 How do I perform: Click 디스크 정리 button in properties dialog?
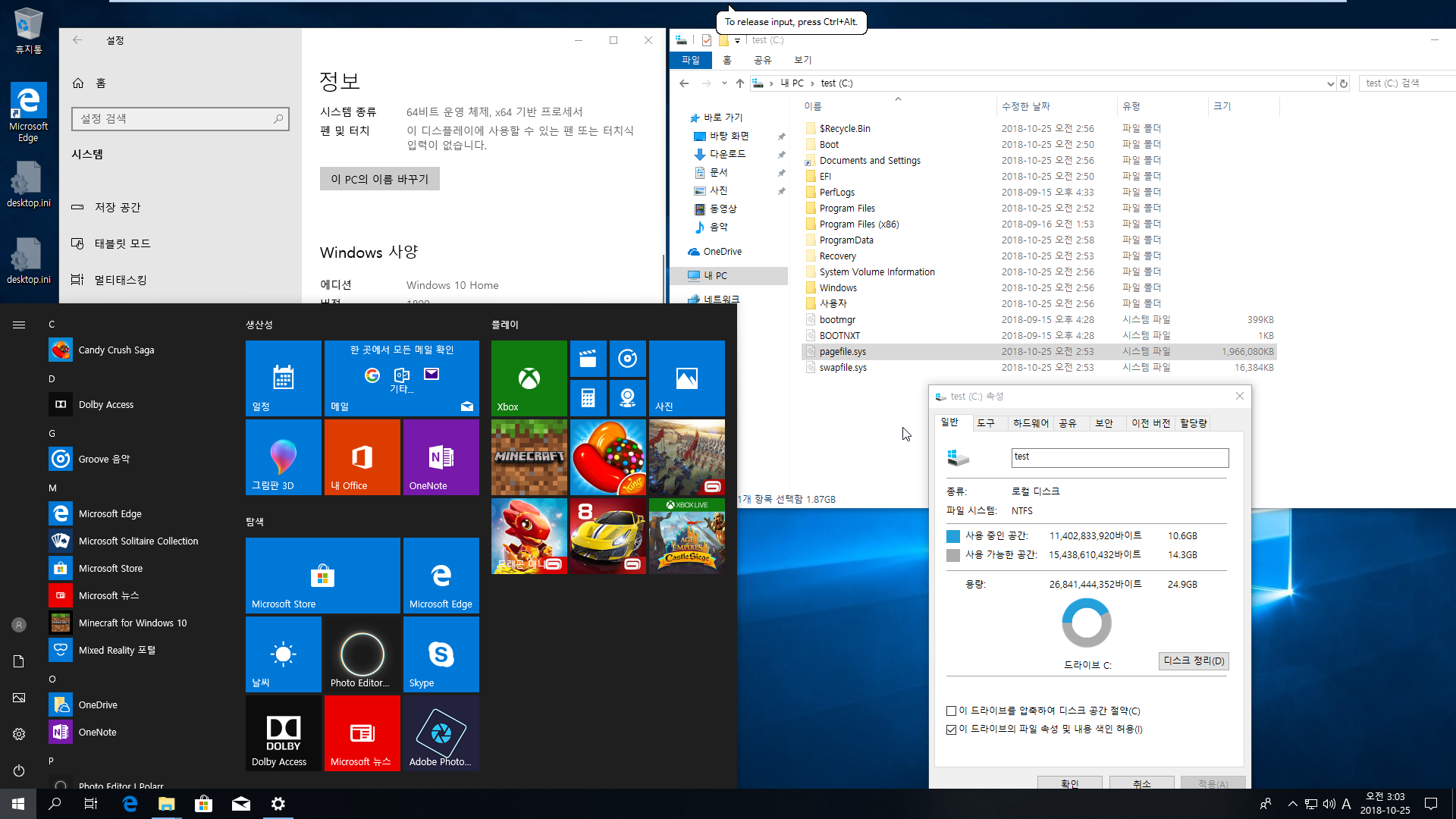coord(1192,660)
